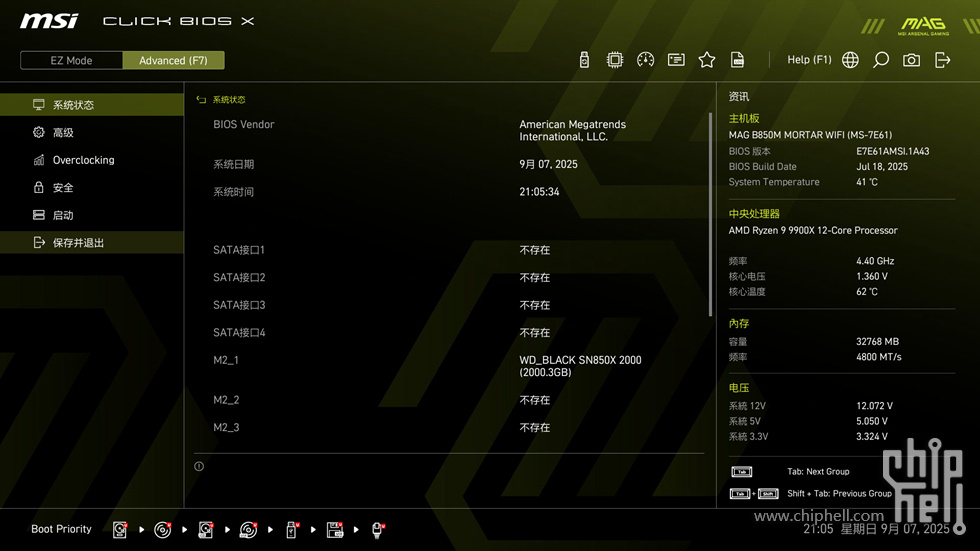The height and width of the screenshot is (551, 980).
Task: Click the date value 9月 07, 2025
Action: 548,164
